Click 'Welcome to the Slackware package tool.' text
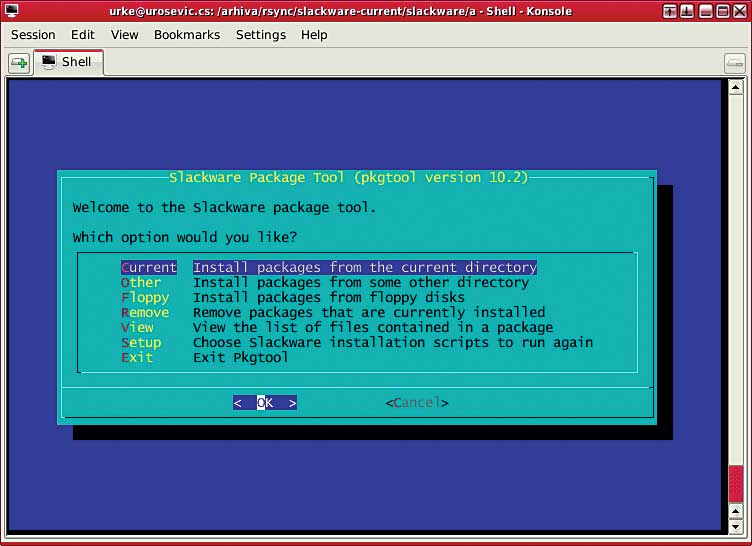752x546 pixels. coord(224,207)
